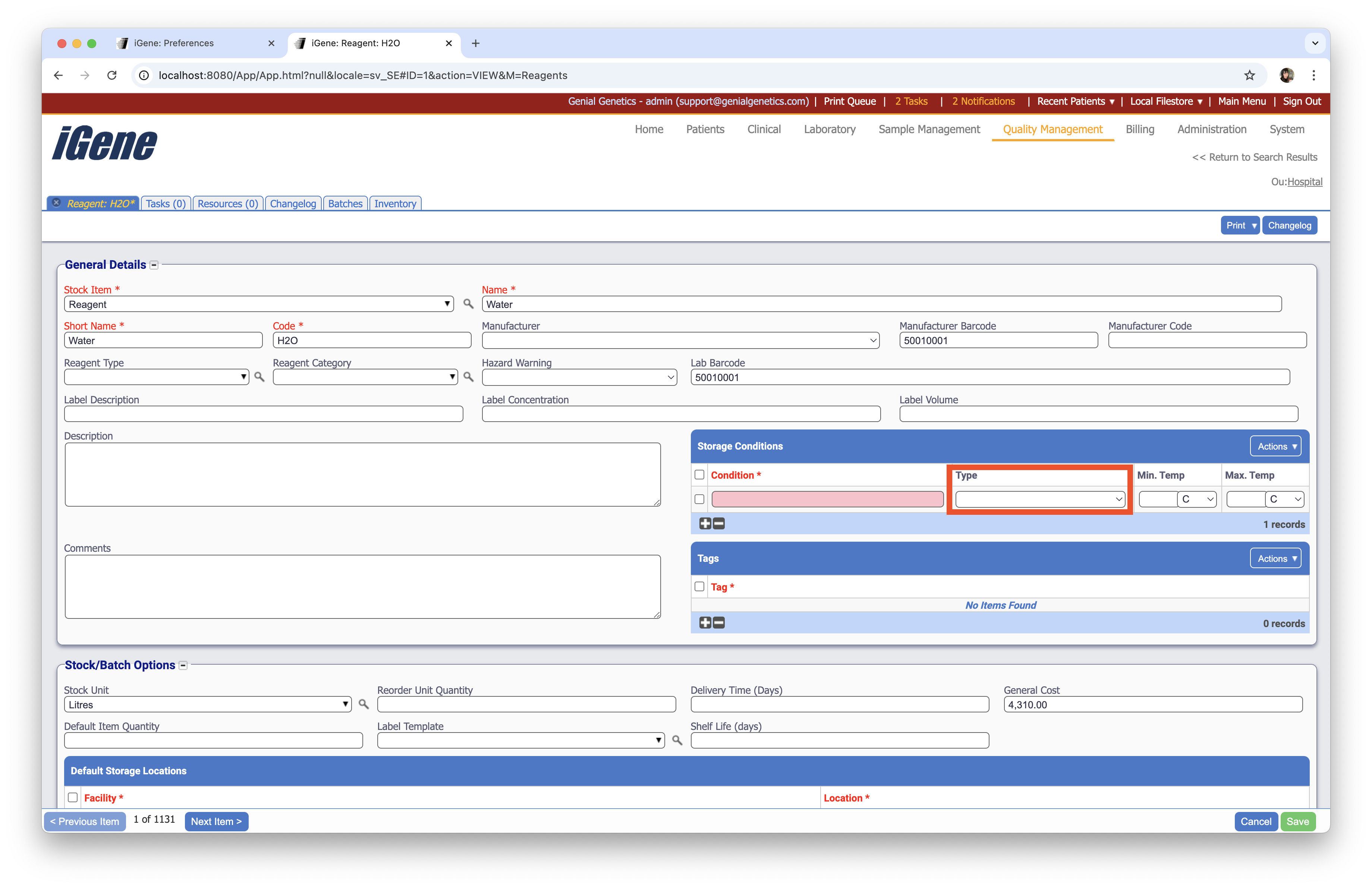The height and width of the screenshot is (888, 1372).
Task: Tick the Condition header checkbox
Action: [x=699, y=475]
